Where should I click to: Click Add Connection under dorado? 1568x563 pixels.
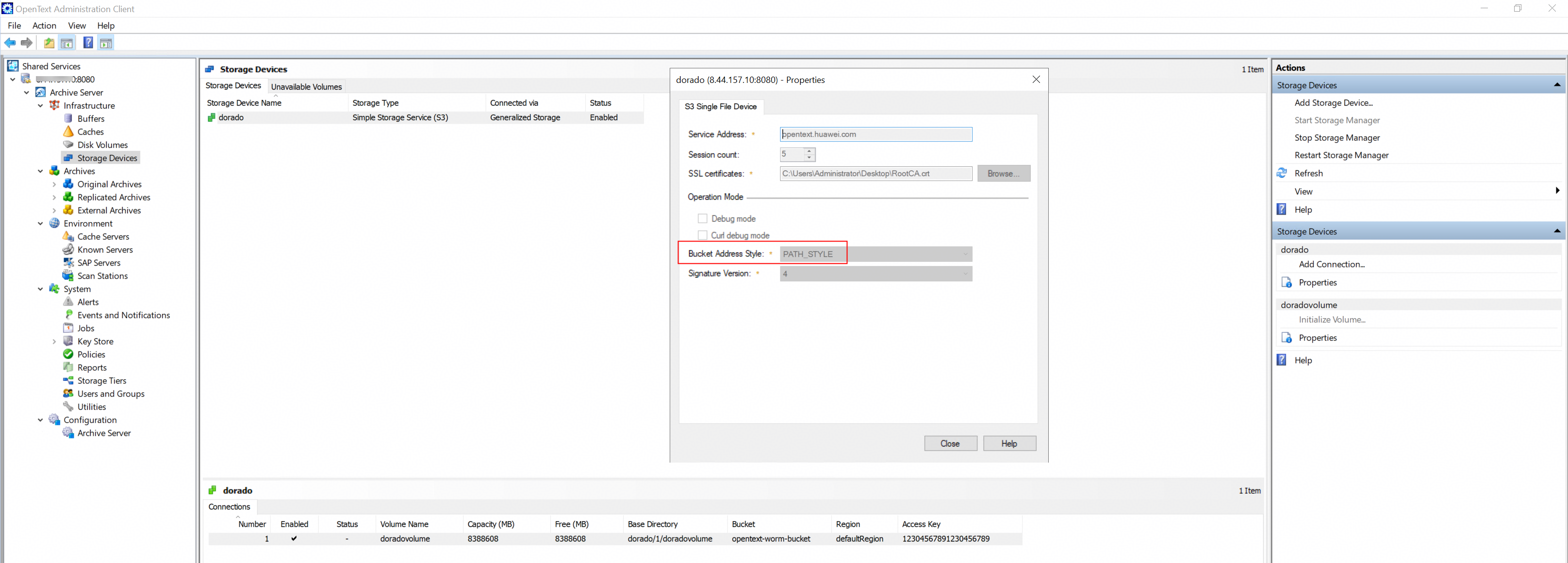pos(1331,264)
